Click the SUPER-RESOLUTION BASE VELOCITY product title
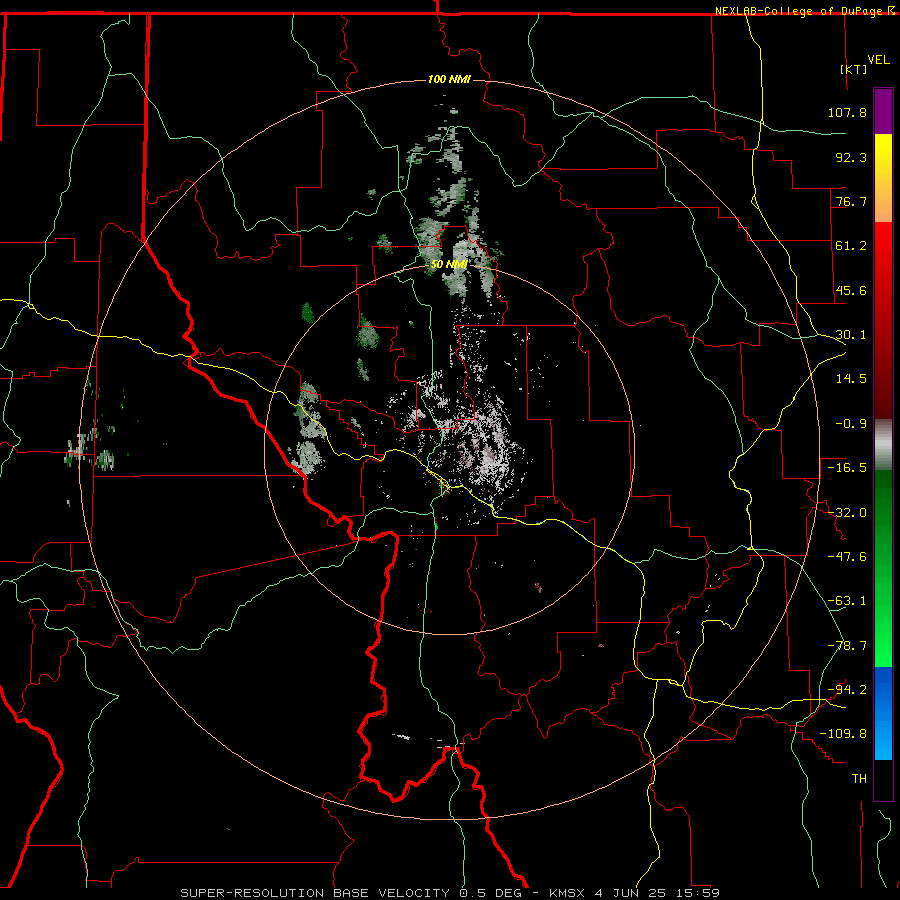The height and width of the screenshot is (900, 900). [315, 893]
